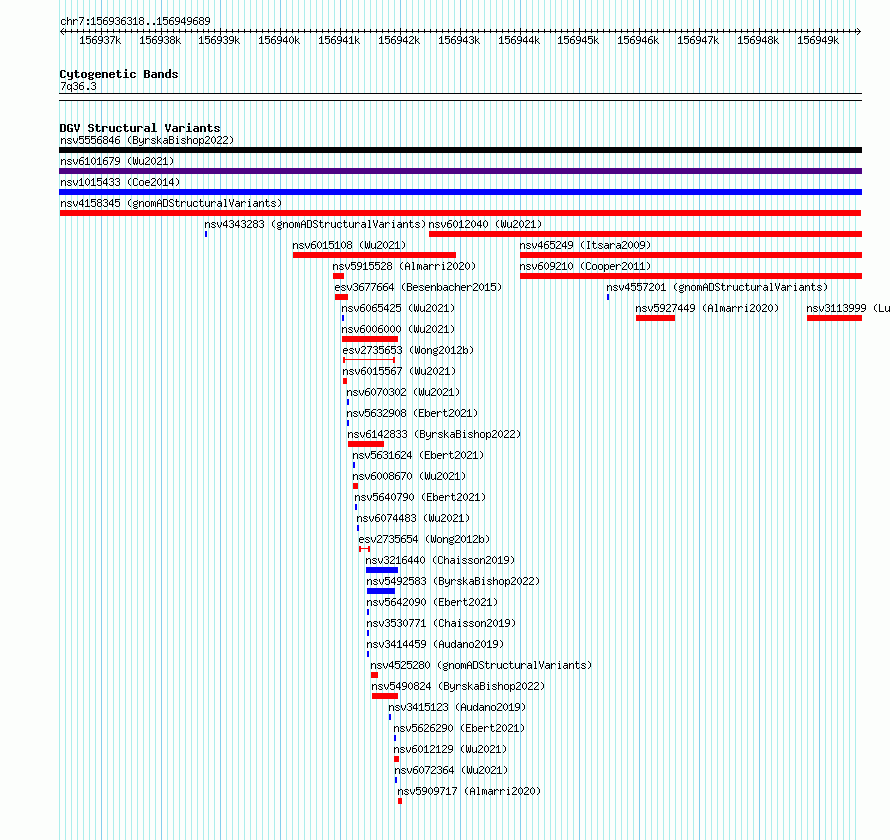Click the nsv6072364 (Wu2021) label

(x=451, y=770)
